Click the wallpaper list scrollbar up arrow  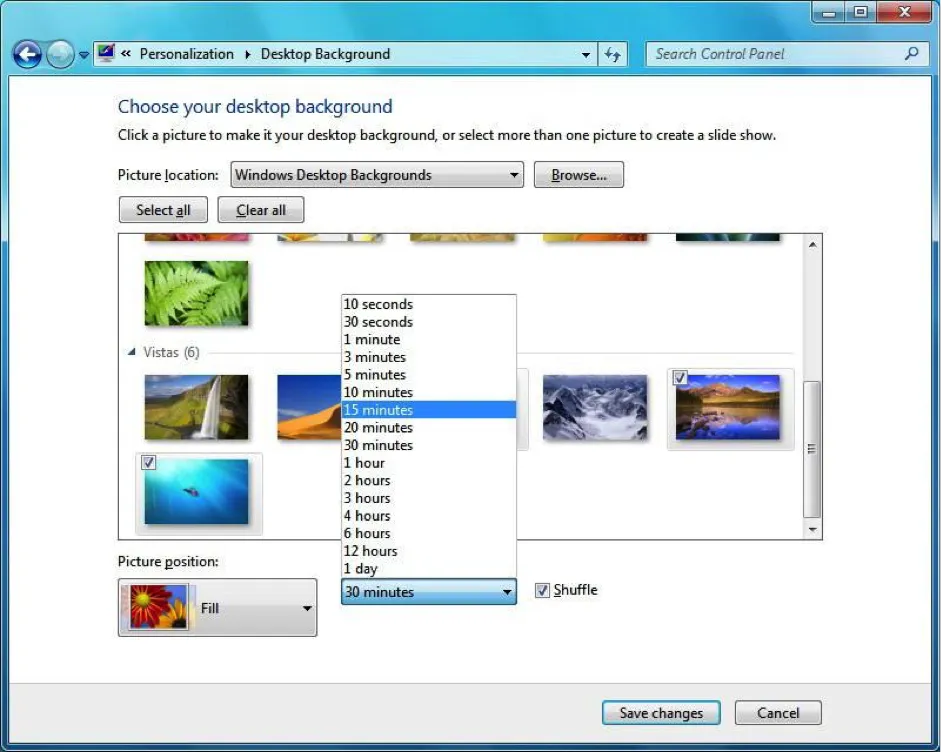click(x=812, y=245)
